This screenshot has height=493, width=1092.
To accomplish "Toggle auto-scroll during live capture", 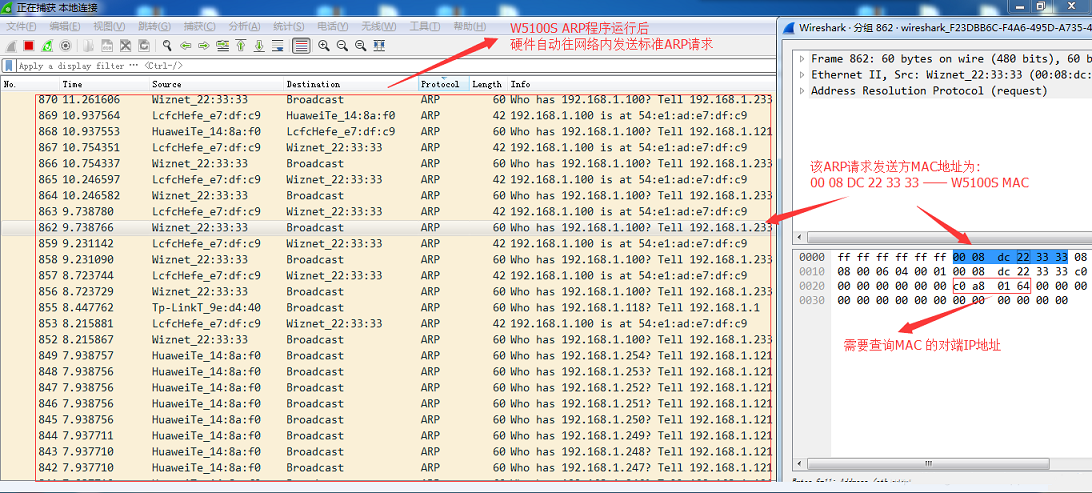I will point(277,46).
